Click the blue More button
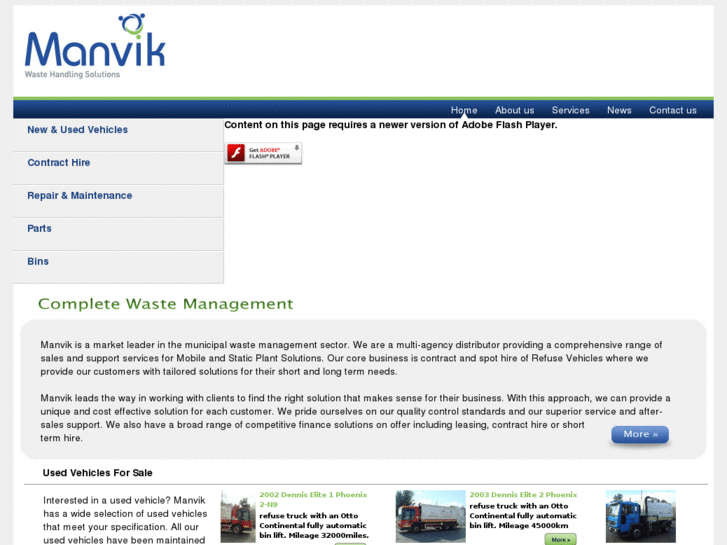727x545 pixels. [x=640, y=435]
